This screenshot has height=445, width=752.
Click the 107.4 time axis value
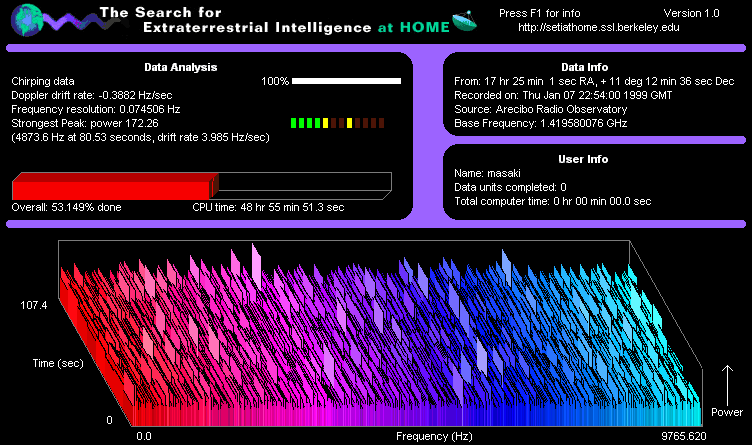(34, 305)
